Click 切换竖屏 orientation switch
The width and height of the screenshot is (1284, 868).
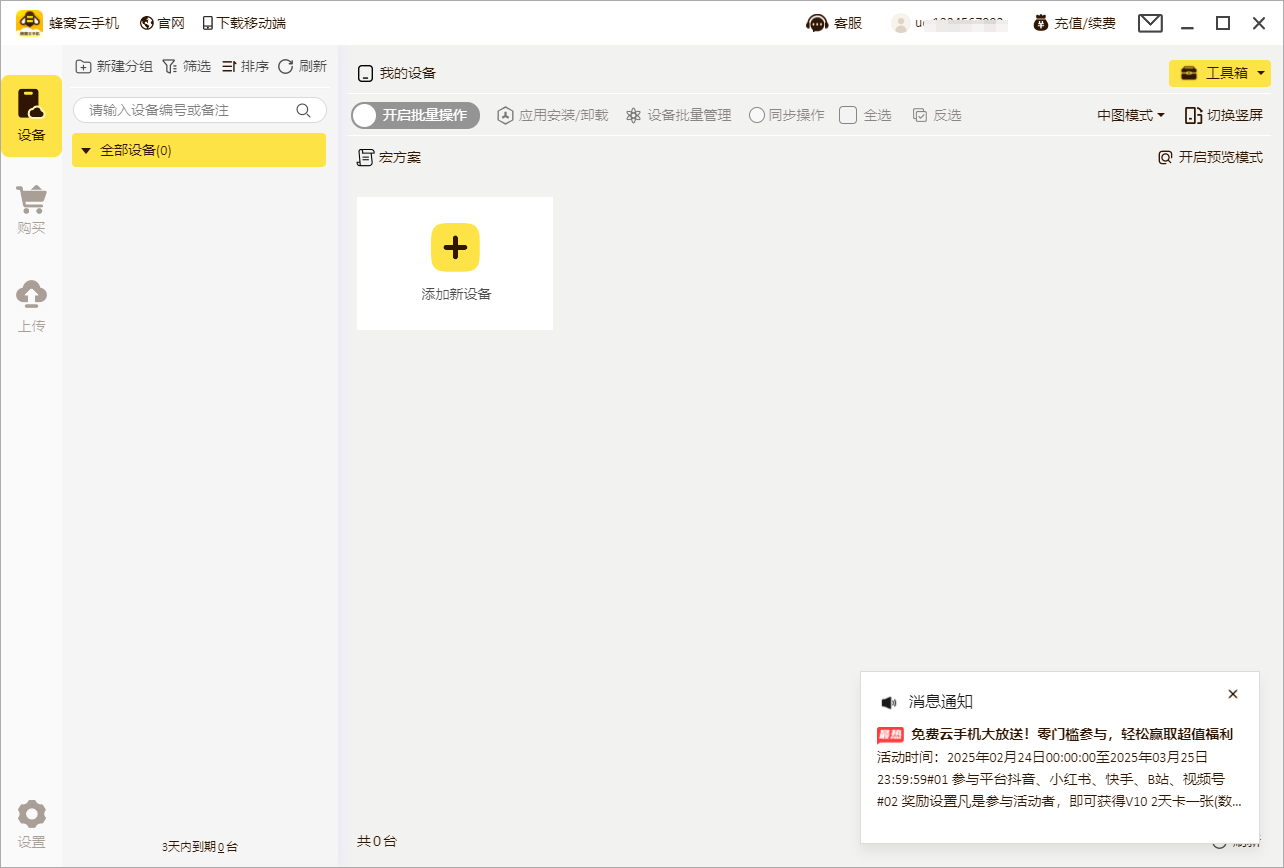pyautogui.click(x=1223, y=115)
